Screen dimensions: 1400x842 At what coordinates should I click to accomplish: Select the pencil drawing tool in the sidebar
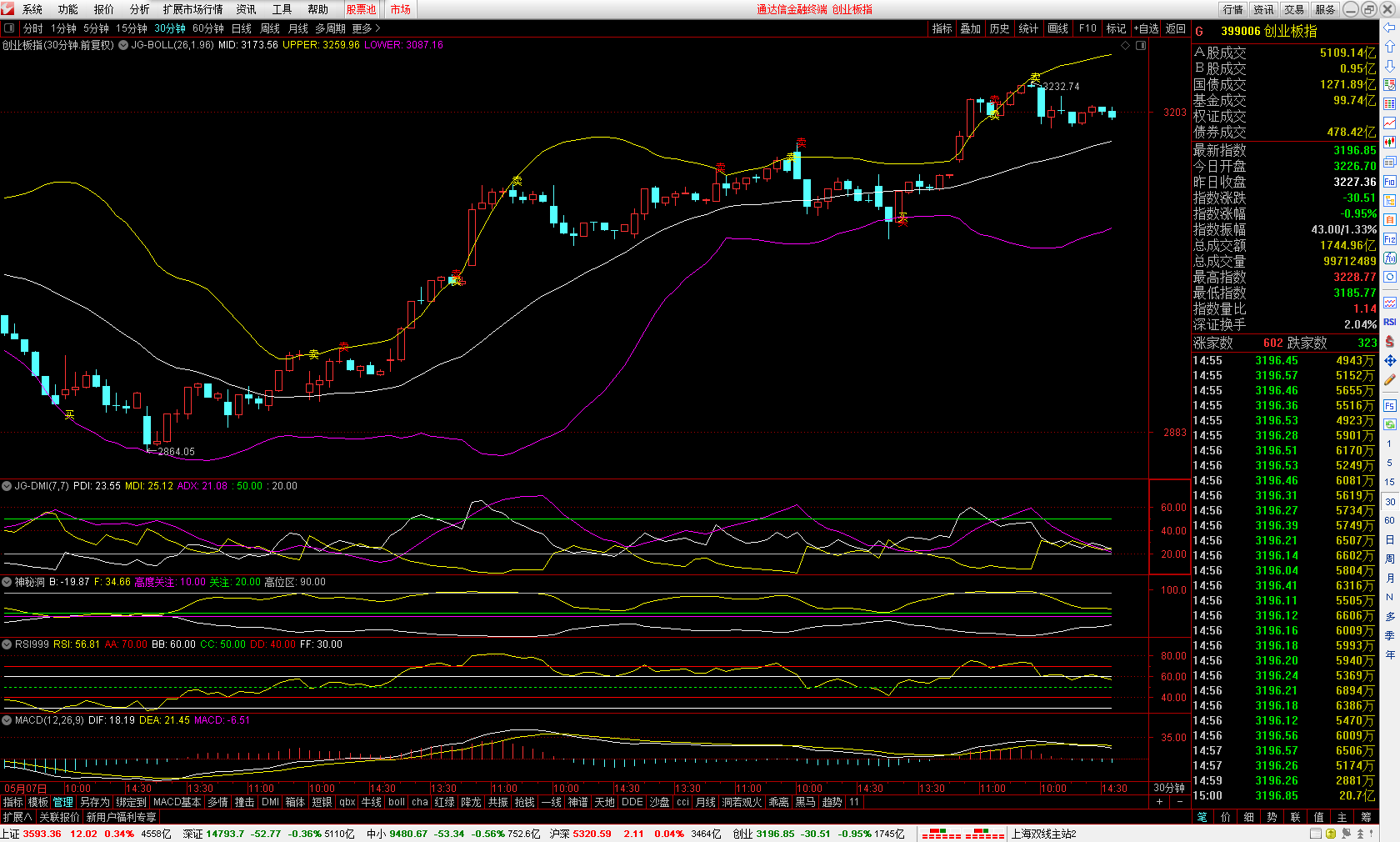pos(1389,380)
